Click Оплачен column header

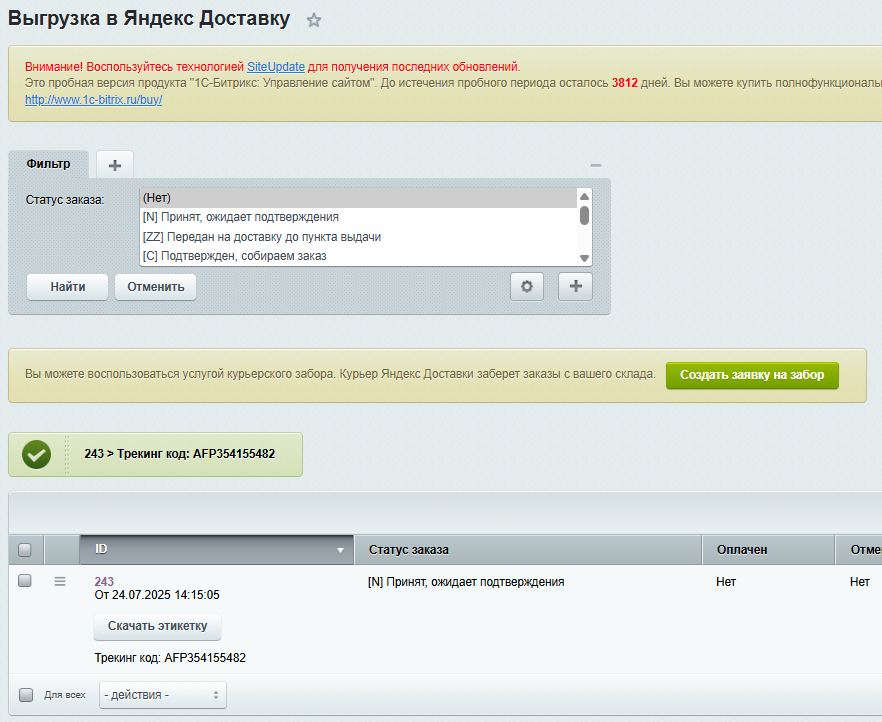(x=768, y=549)
